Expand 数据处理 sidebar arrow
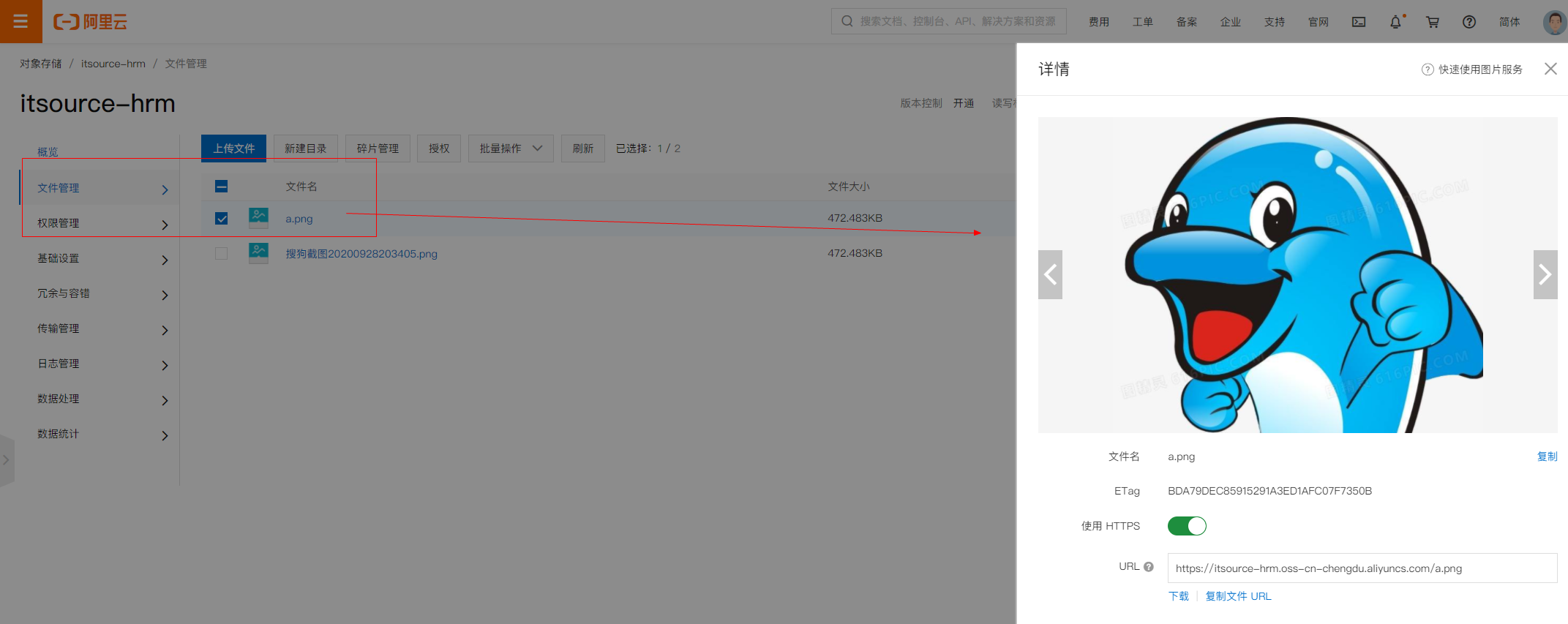This screenshot has width=1568, height=624. pos(165,400)
